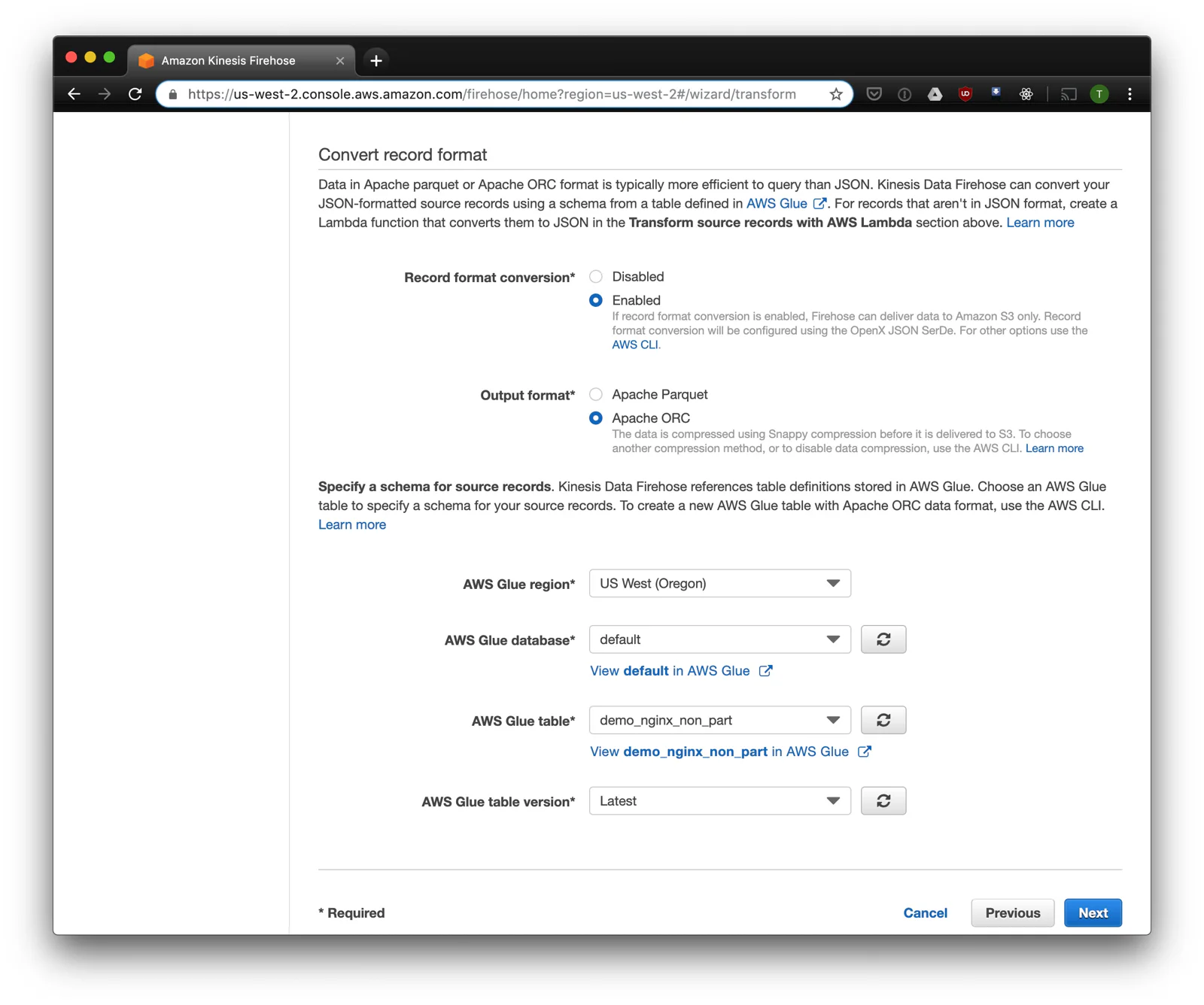Screen dimensions: 1204x1005
Task: Switch to the Amazon Kinesis Firehose tab
Action: coord(241,60)
